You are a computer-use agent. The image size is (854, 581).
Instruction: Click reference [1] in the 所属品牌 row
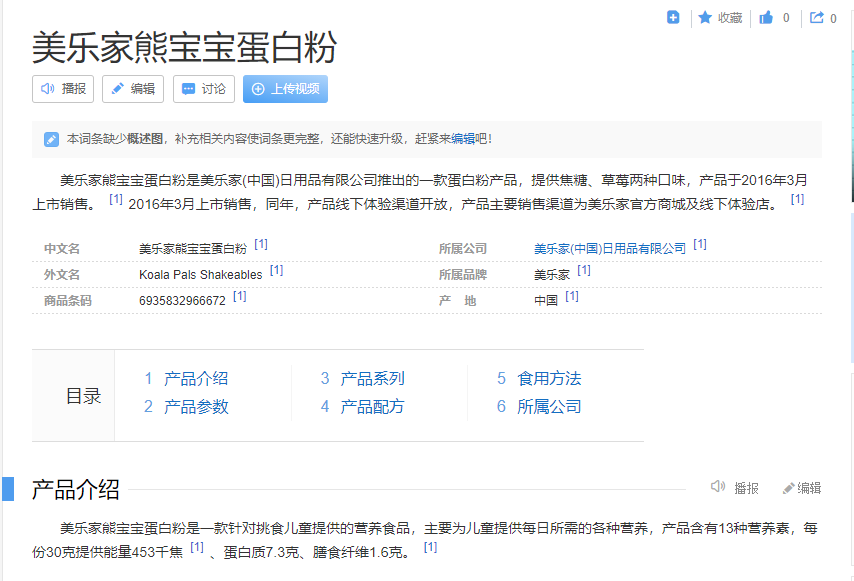pyautogui.click(x=584, y=270)
